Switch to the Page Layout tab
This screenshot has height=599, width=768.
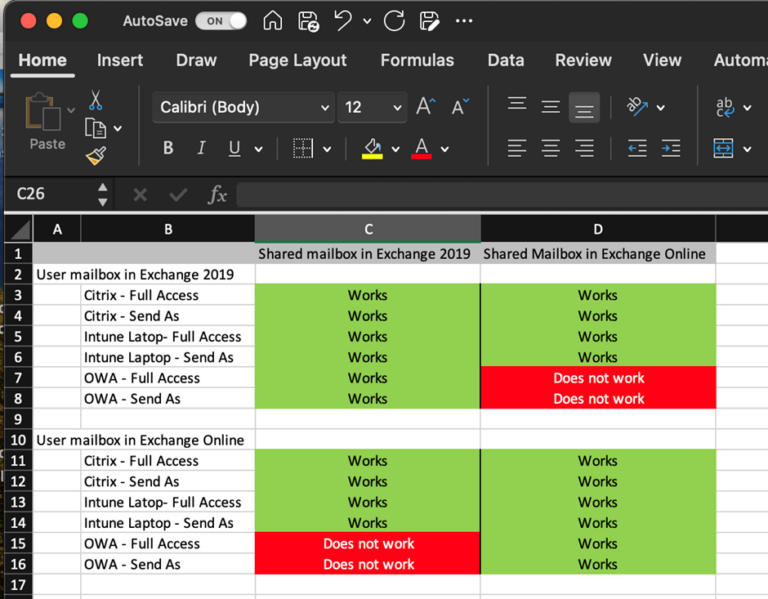coord(297,60)
